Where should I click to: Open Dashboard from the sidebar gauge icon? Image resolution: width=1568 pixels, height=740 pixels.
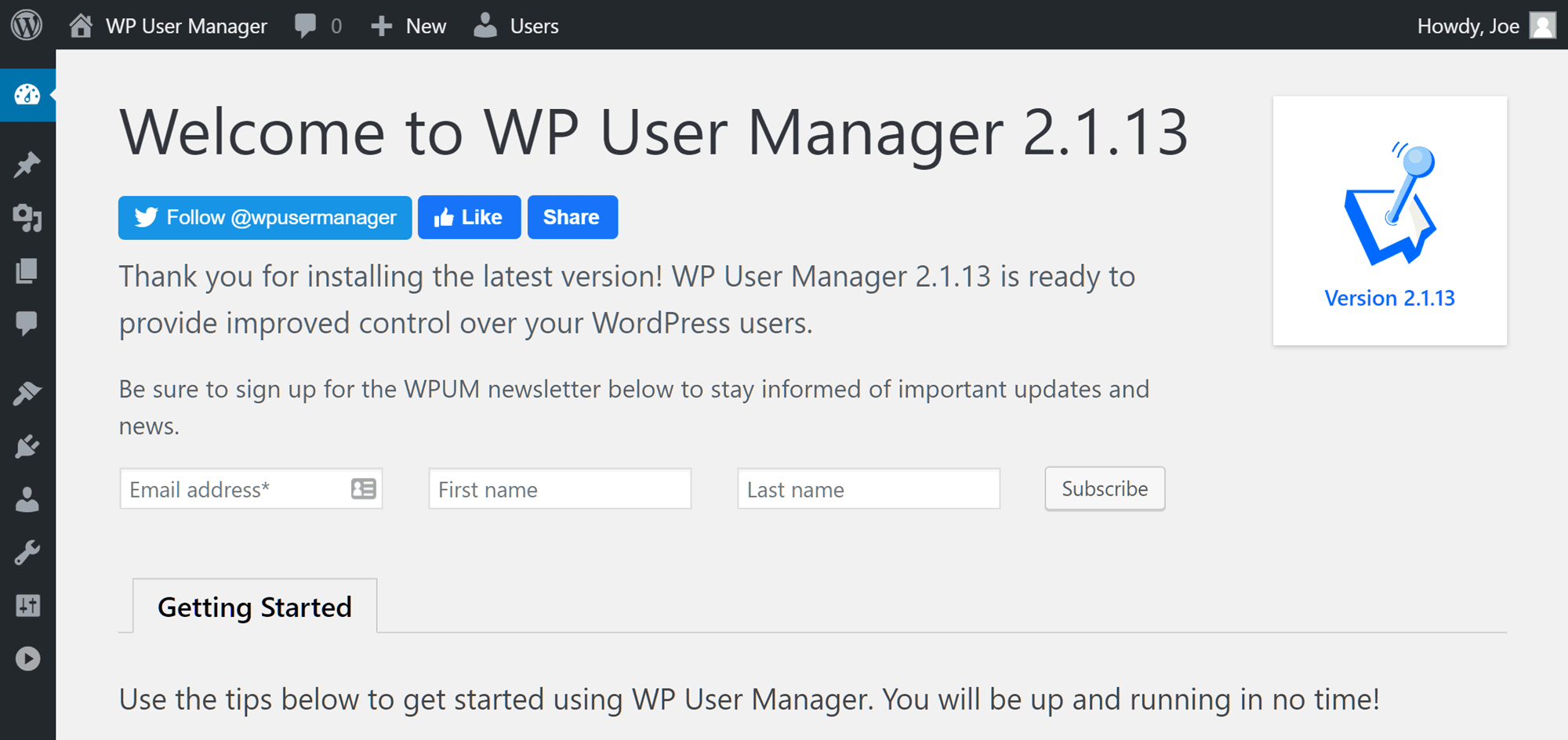point(27,95)
